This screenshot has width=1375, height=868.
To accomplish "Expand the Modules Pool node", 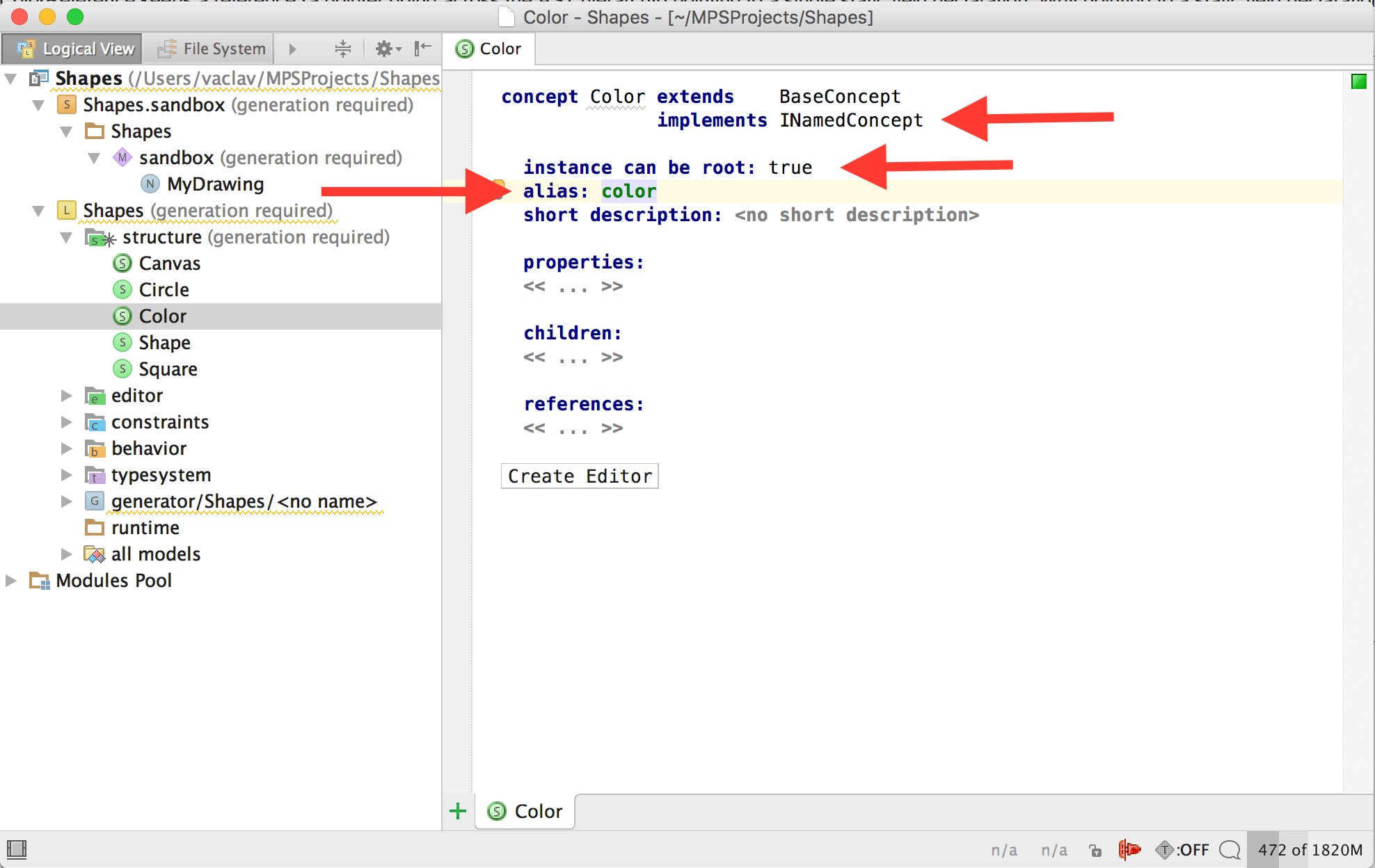I will pyautogui.click(x=10, y=581).
